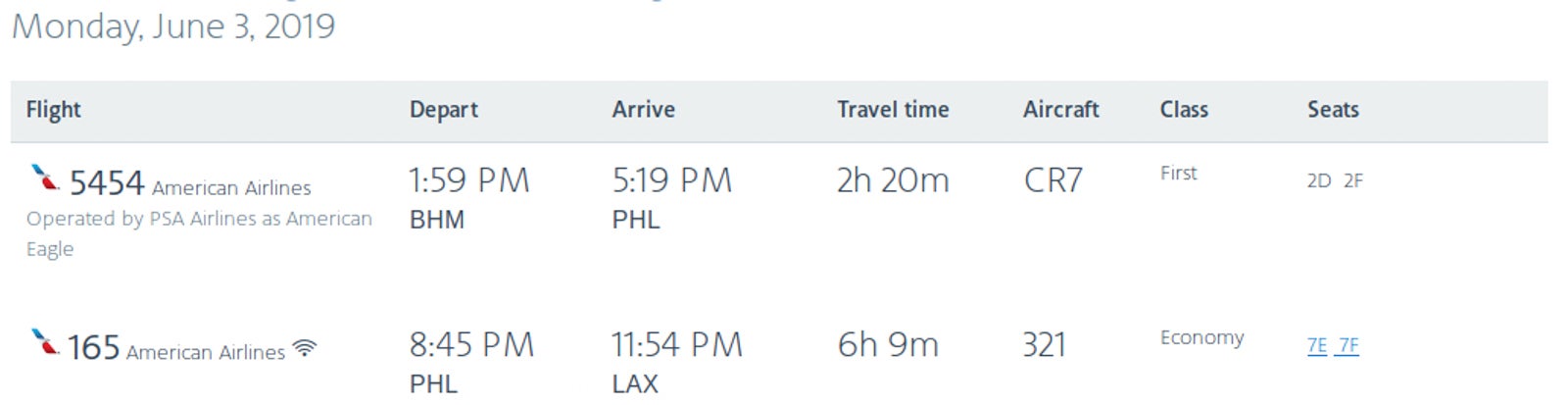This screenshot has width=1568, height=405.
Task: Click the Seats column header
Action: (x=1333, y=110)
